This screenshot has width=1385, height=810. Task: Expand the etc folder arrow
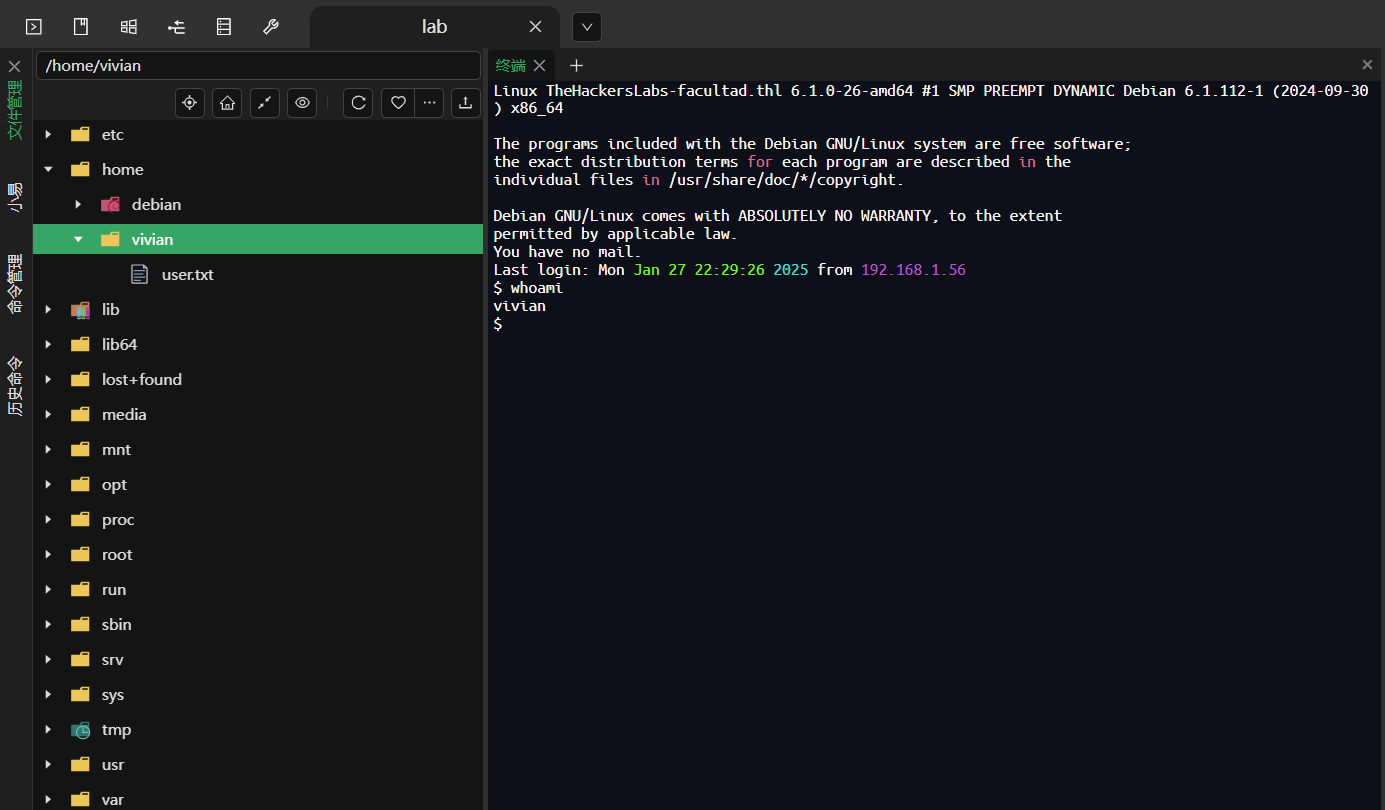coord(48,135)
